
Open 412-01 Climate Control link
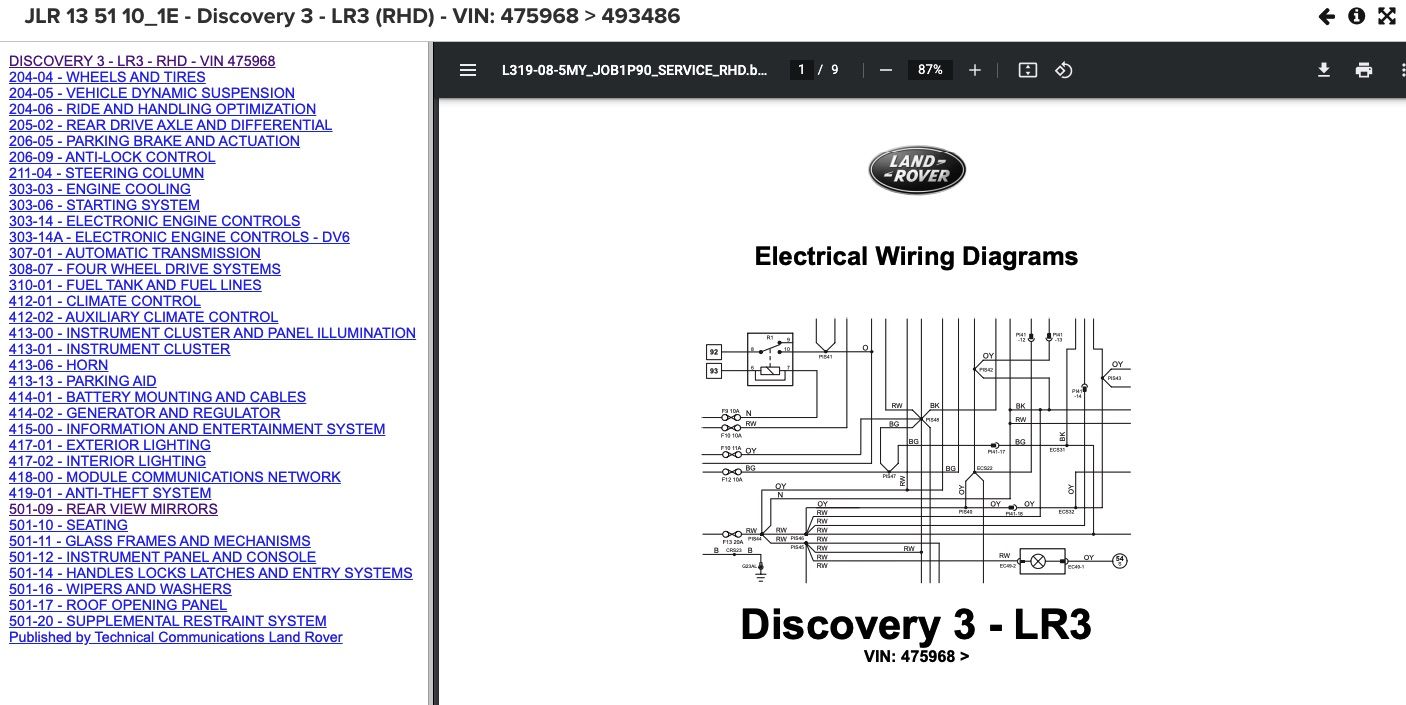[105, 301]
